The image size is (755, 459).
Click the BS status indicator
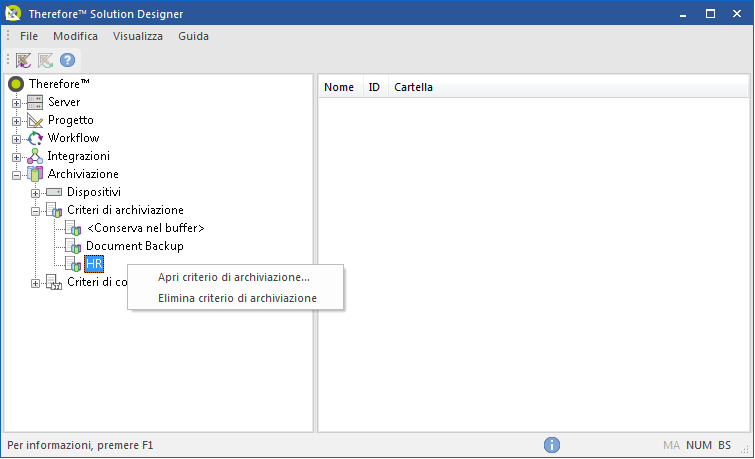coord(724,445)
